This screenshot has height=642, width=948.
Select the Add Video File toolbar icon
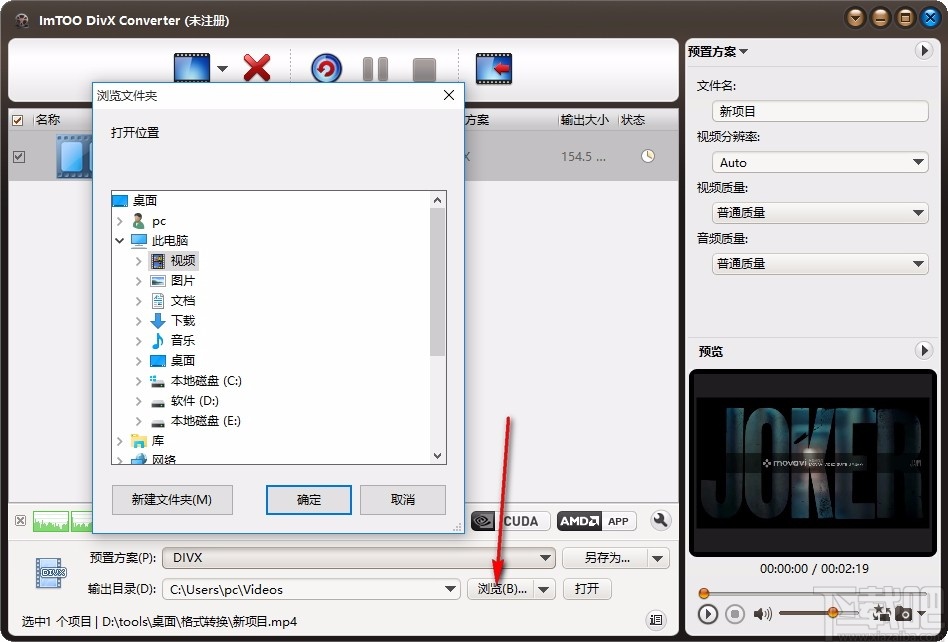[x=190, y=67]
